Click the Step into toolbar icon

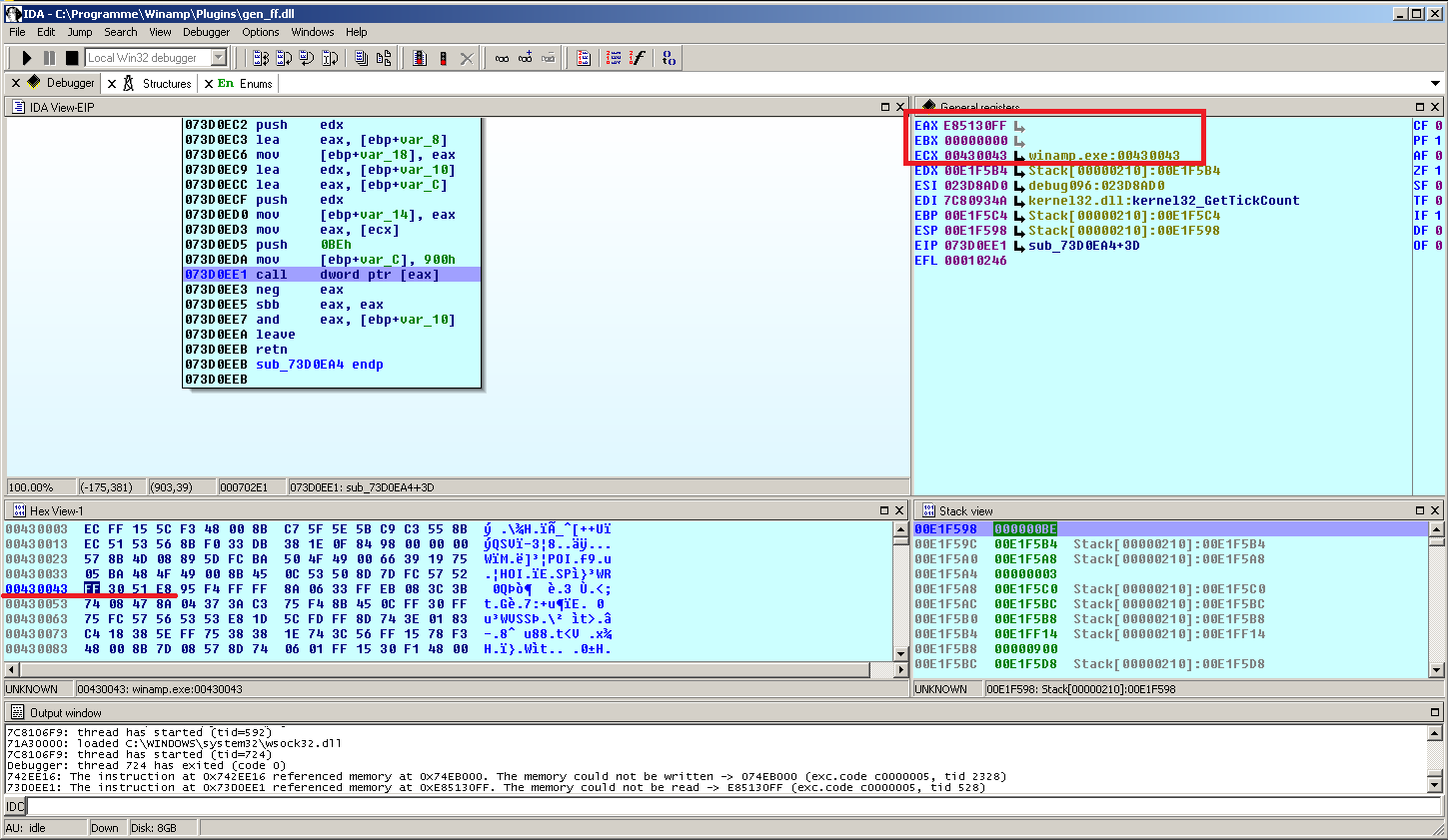(261, 58)
